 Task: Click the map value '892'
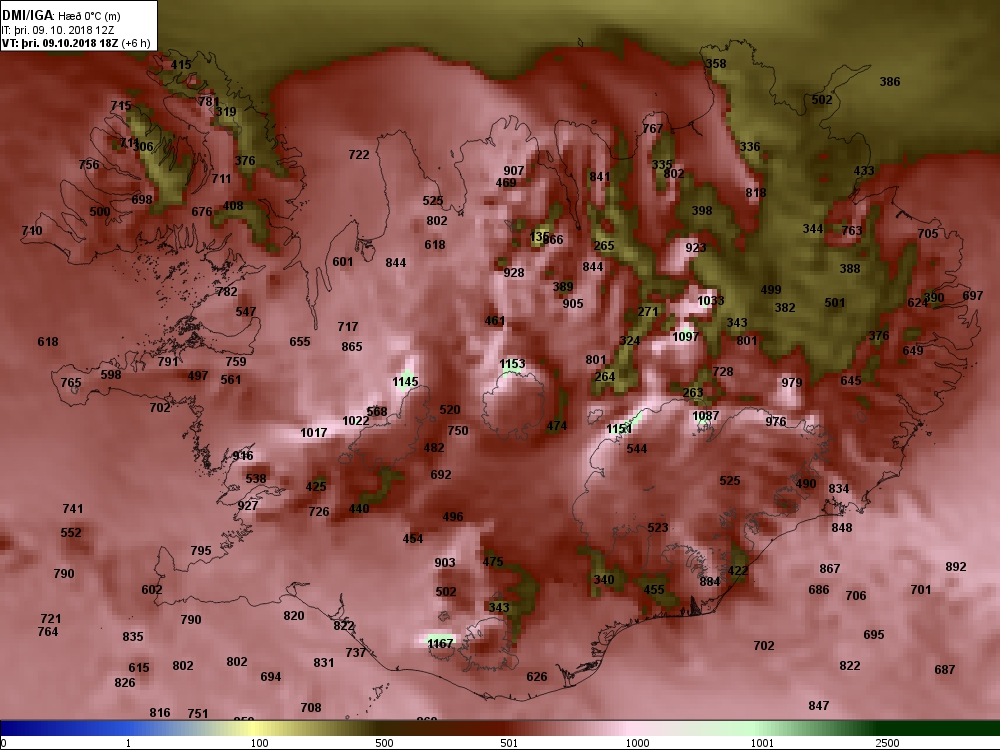[956, 567]
